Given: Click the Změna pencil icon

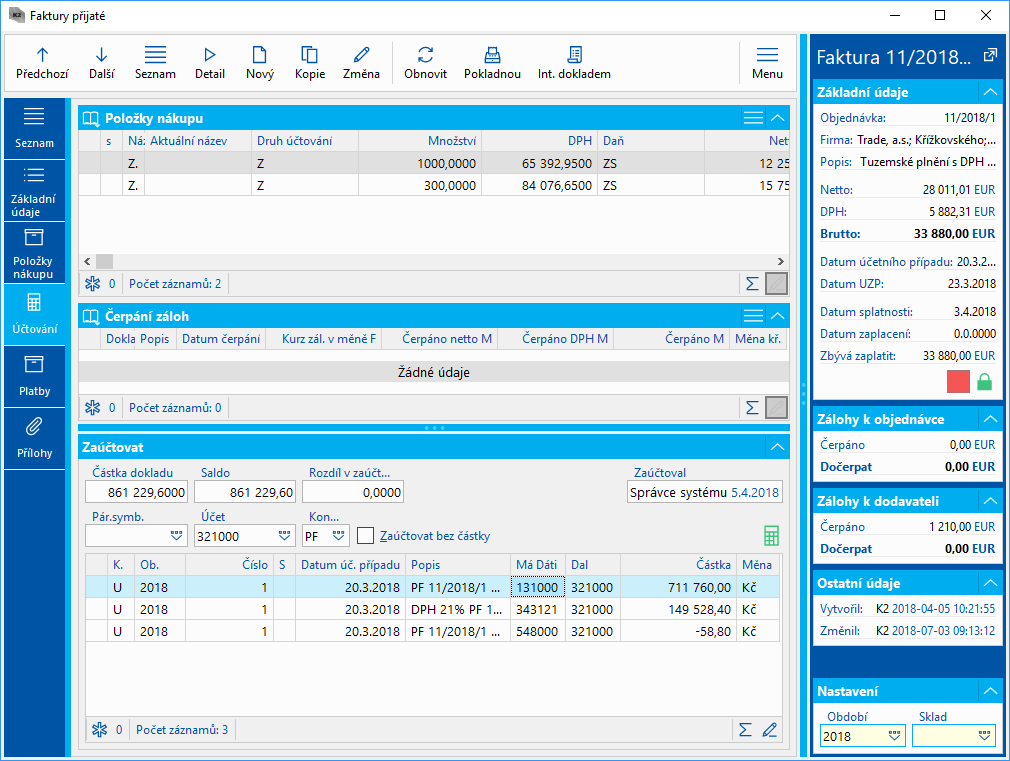Looking at the screenshot, I should [361, 55].
